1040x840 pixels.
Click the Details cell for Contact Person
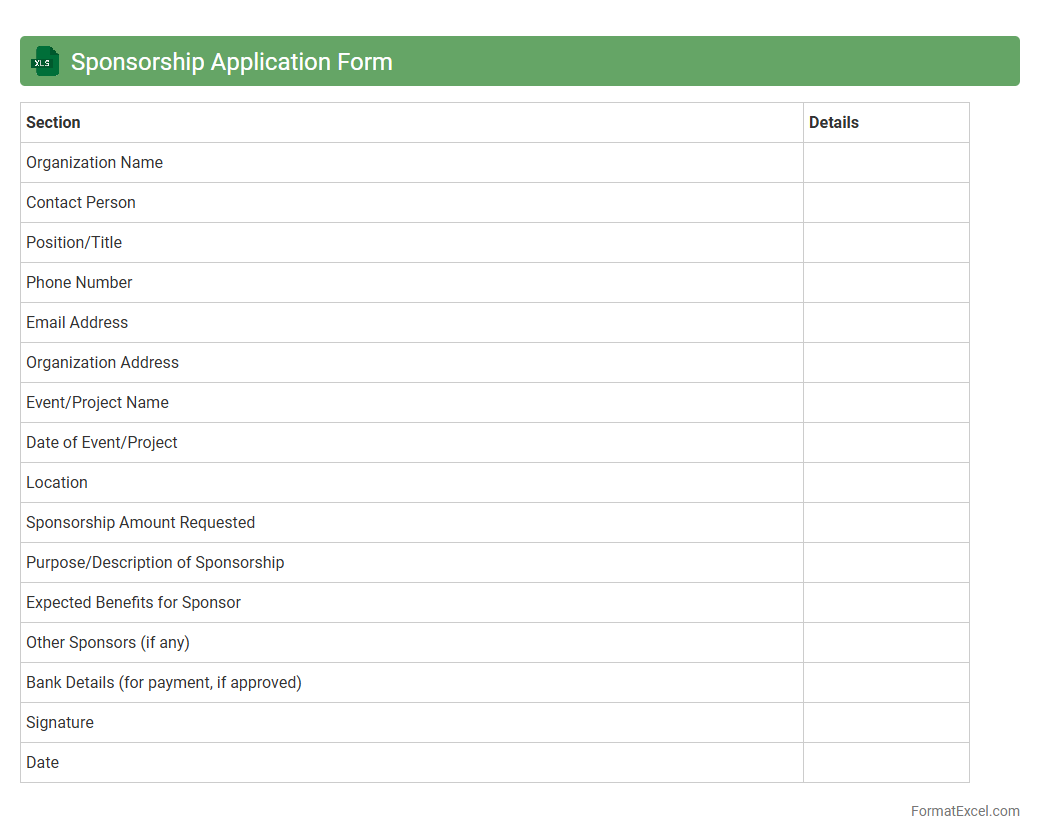click(885, 202)
